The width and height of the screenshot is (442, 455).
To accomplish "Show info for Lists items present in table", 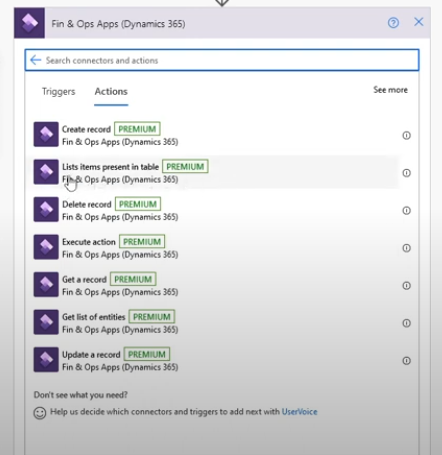I will point(406,173).
